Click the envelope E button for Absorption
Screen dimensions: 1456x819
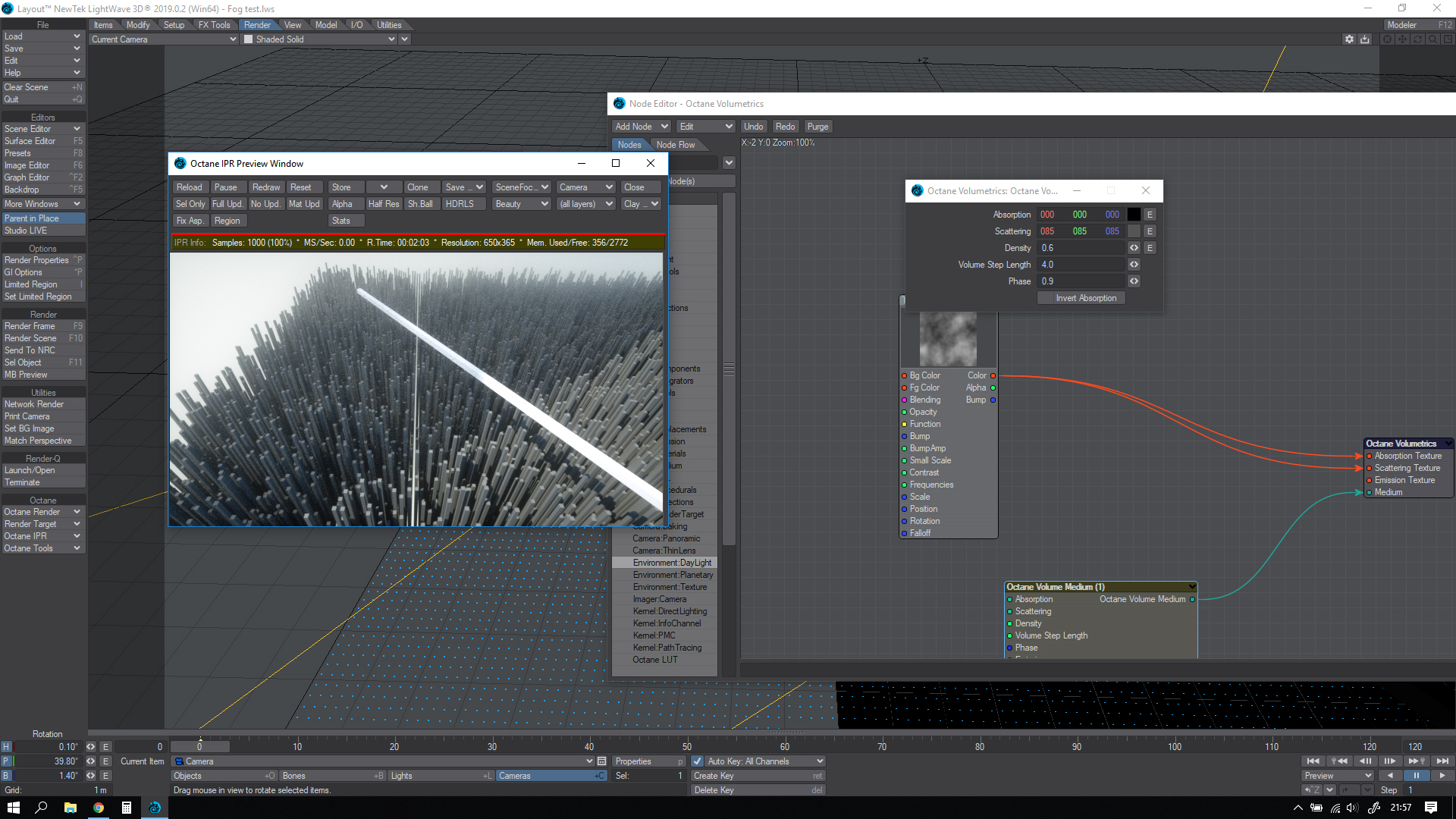(1150, 215)
